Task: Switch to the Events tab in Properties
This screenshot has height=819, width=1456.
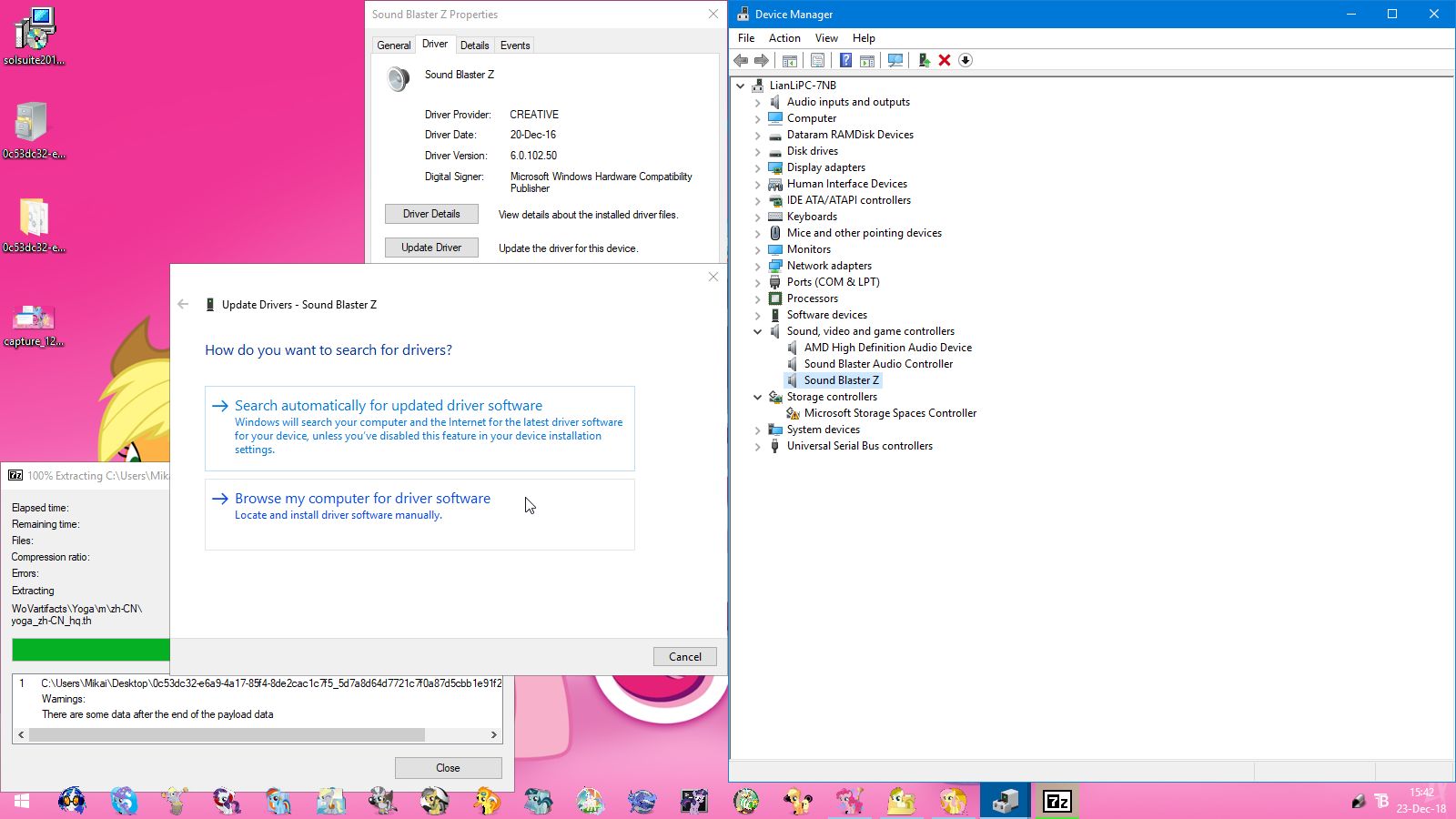Action: point(514,45)
